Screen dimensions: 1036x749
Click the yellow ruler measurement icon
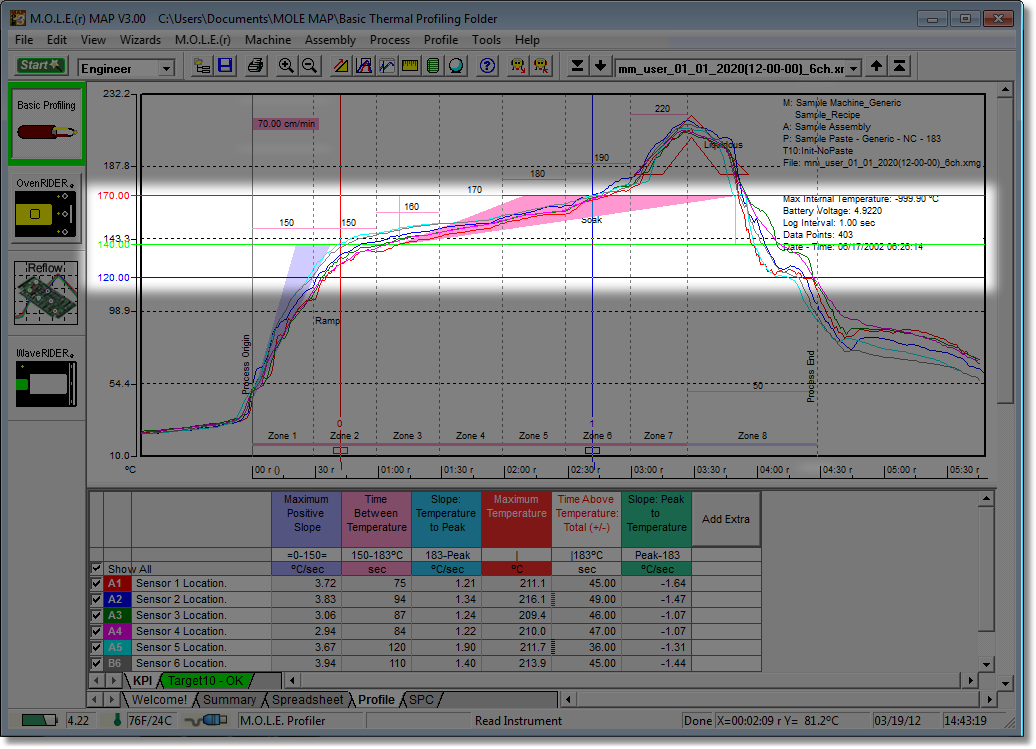(x=410, y=66)
